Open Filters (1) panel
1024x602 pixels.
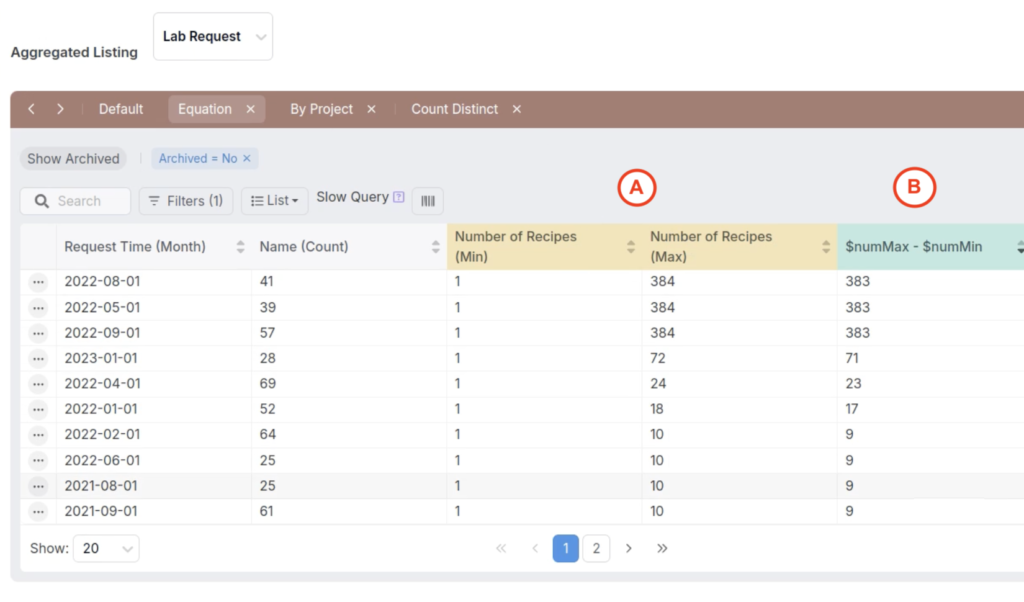pos(186,201)
